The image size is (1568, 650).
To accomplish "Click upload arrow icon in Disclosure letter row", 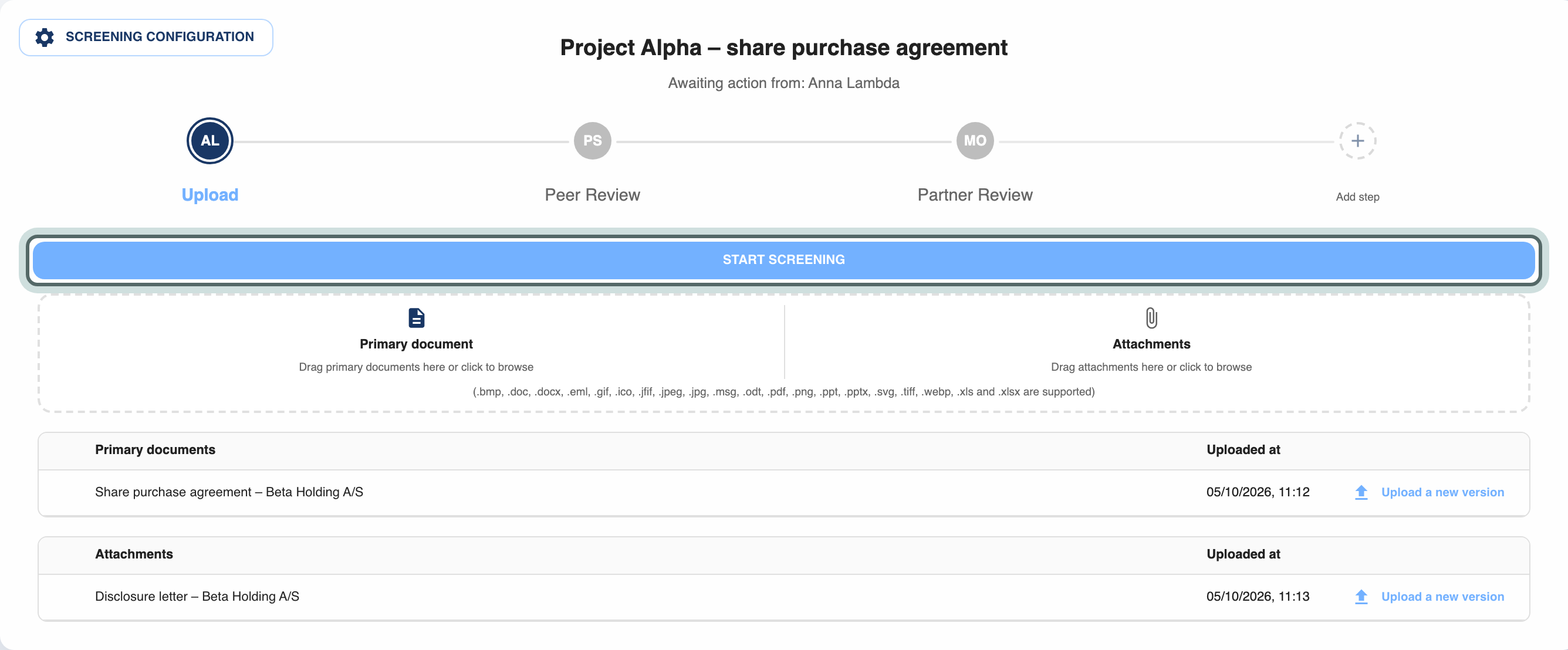I will pos(1361,597).
